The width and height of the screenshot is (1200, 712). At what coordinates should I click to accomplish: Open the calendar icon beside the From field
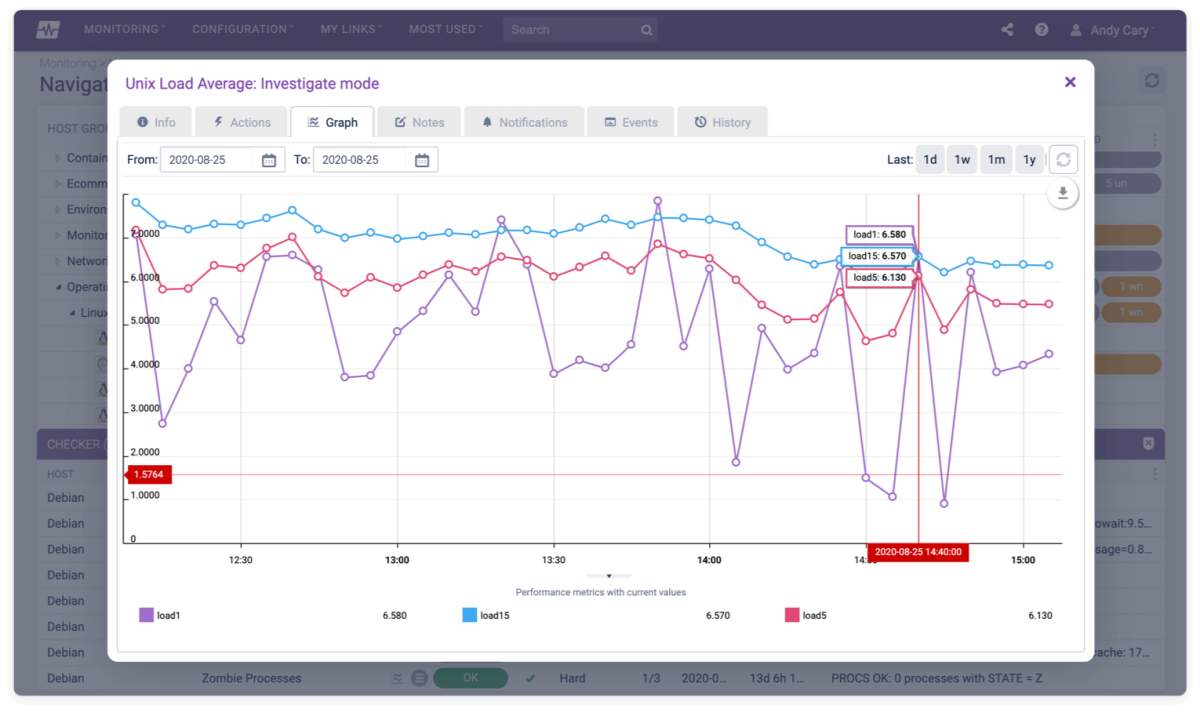pos(268,158)
